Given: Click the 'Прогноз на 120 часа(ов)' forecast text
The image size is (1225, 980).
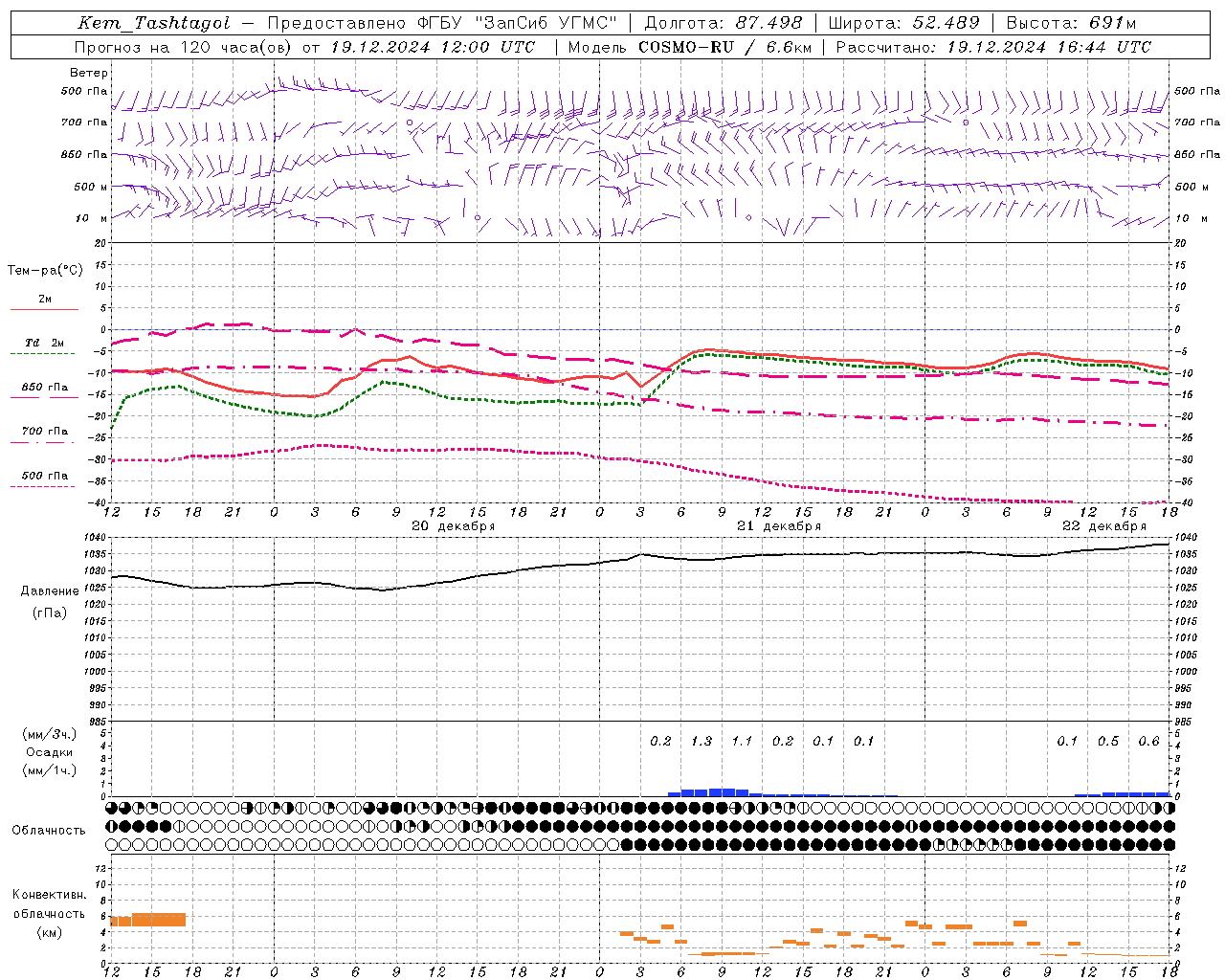Looking at the screenshot, I should 183,47.
